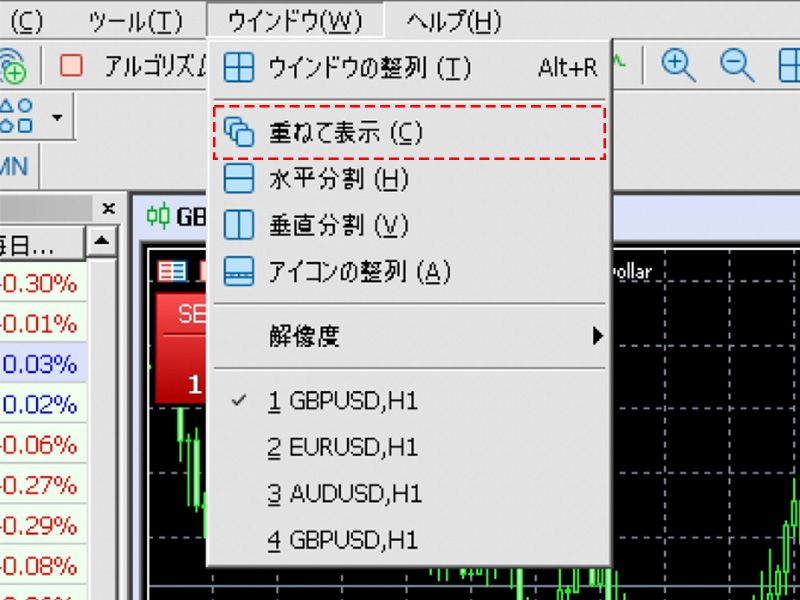Click the アルゴリズム trading button
Screen dimensions: 800x600
(140, 63)
